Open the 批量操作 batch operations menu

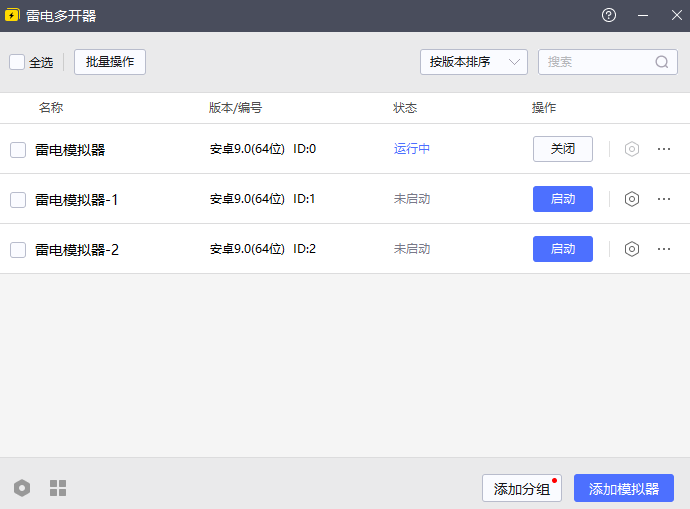[x=110, y=62]
